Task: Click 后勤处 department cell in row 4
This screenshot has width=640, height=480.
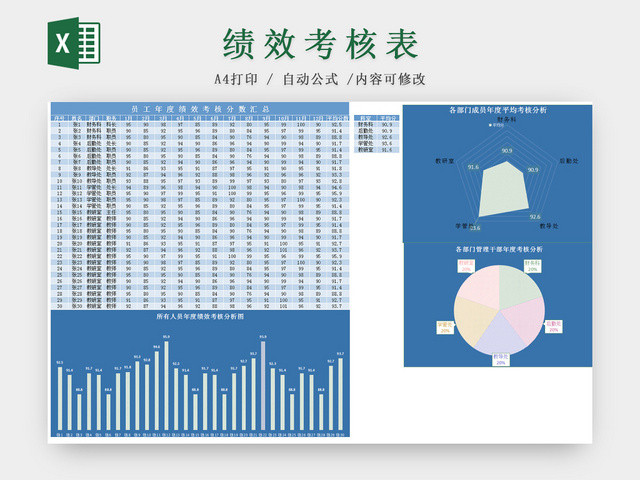Action: 94,143
